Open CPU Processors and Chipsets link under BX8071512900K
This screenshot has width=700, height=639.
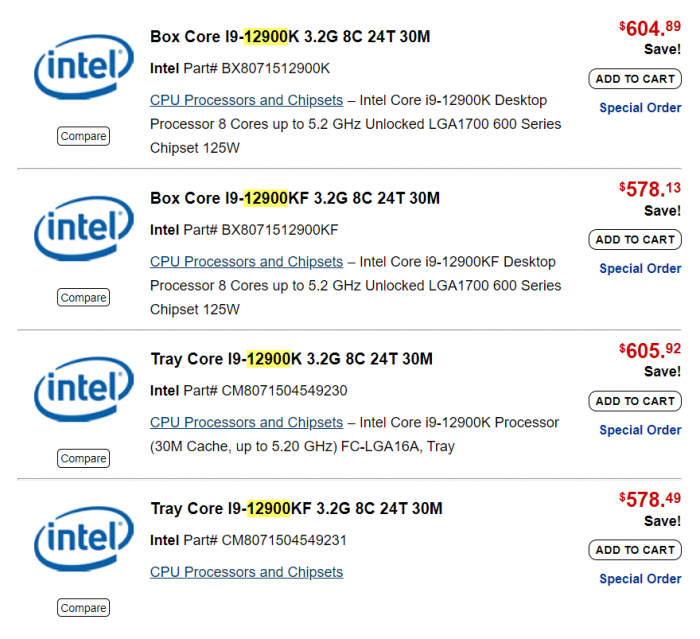(246, 100)
